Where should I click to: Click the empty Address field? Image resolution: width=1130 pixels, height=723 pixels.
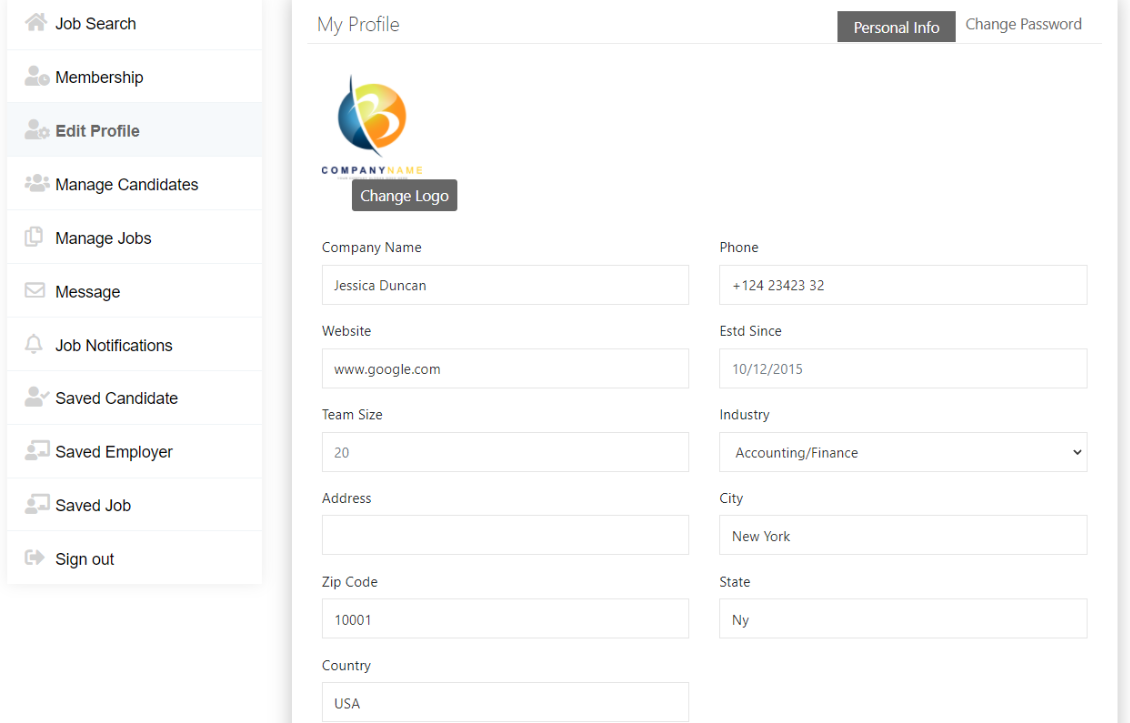coord(505,535)
